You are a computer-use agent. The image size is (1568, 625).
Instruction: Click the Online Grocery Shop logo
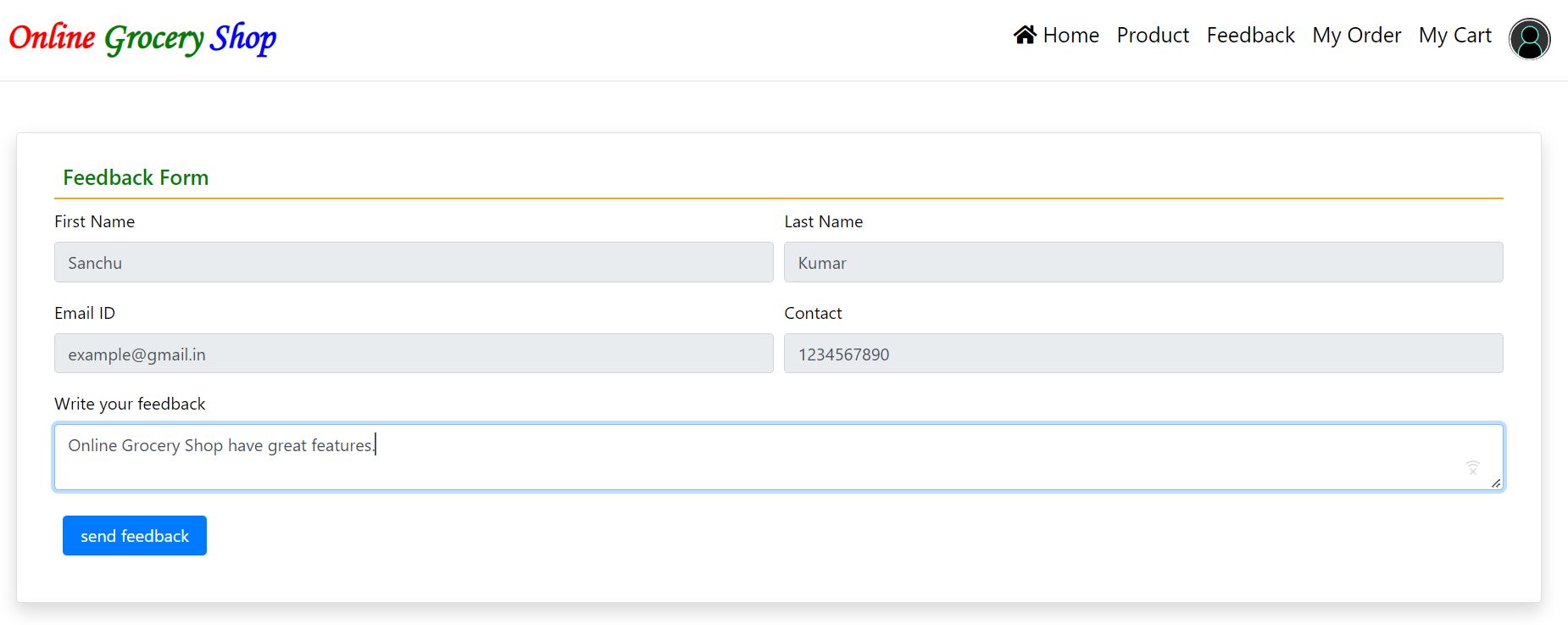(x=142, y=38)
